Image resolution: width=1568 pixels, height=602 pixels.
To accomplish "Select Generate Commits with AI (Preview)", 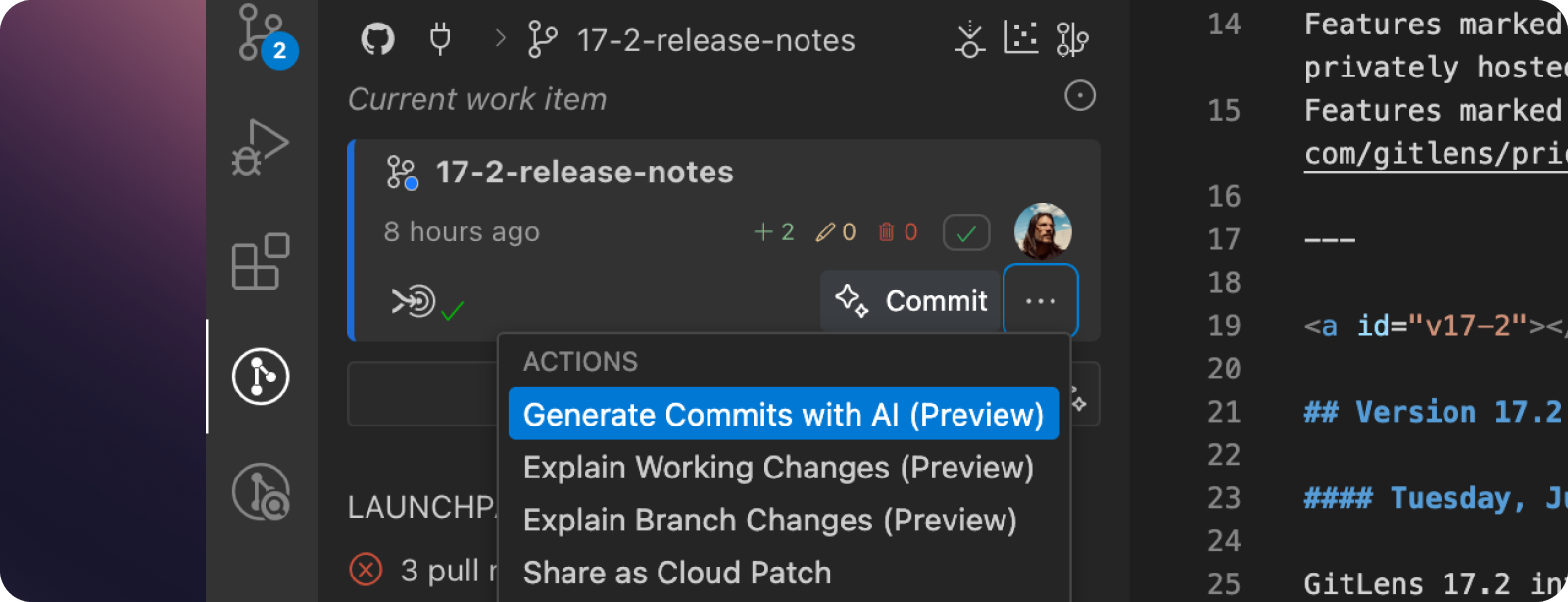I will pyautogui.click(x=784, y=414).
